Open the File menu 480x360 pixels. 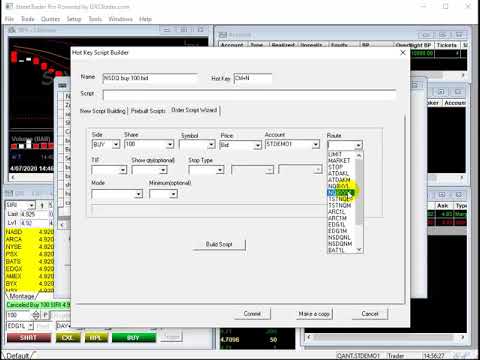(x=9, y=19)
